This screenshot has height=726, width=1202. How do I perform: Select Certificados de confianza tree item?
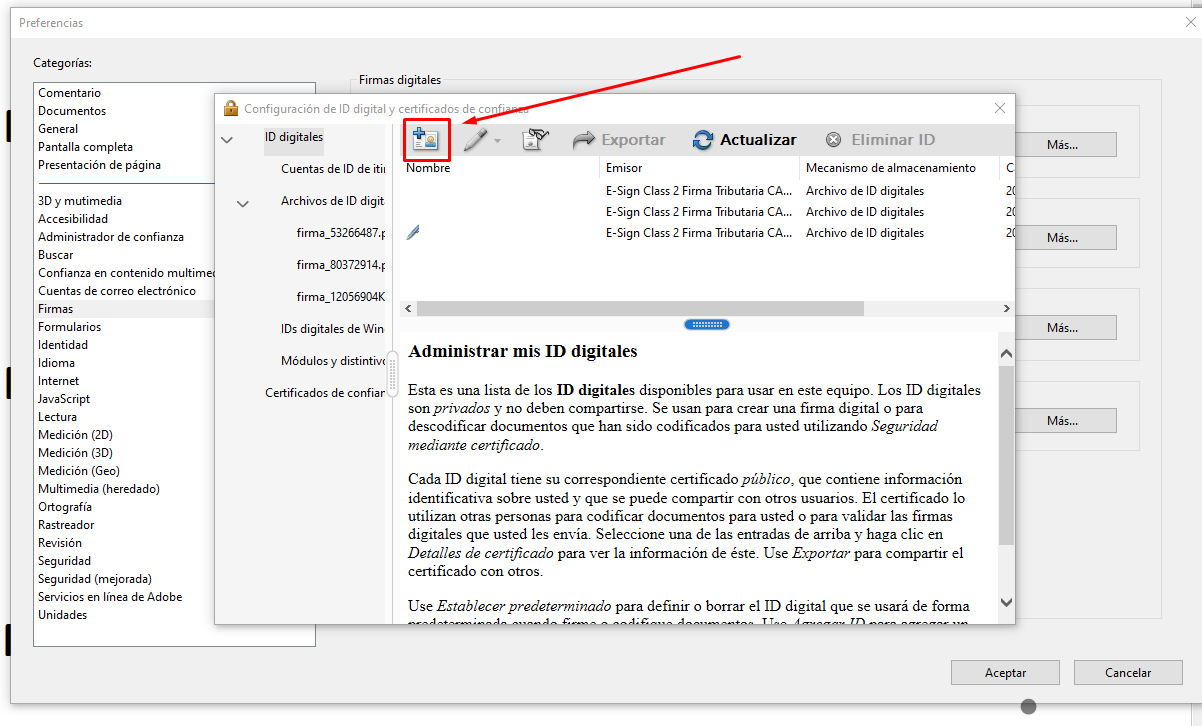(x=324, y=393)
